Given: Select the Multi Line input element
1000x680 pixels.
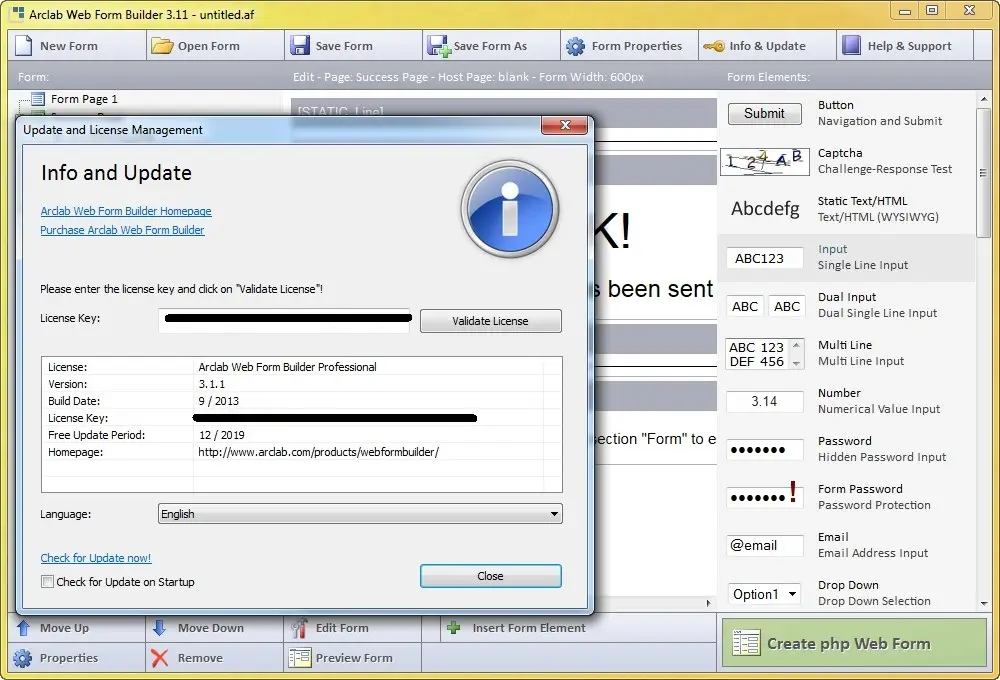Looking at the screenshot, I should pos(765,354).
